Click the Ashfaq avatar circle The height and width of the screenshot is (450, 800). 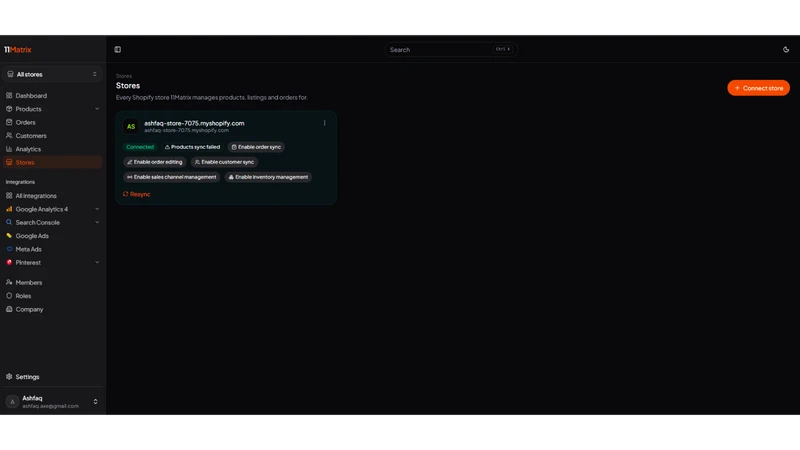(12, 402)
